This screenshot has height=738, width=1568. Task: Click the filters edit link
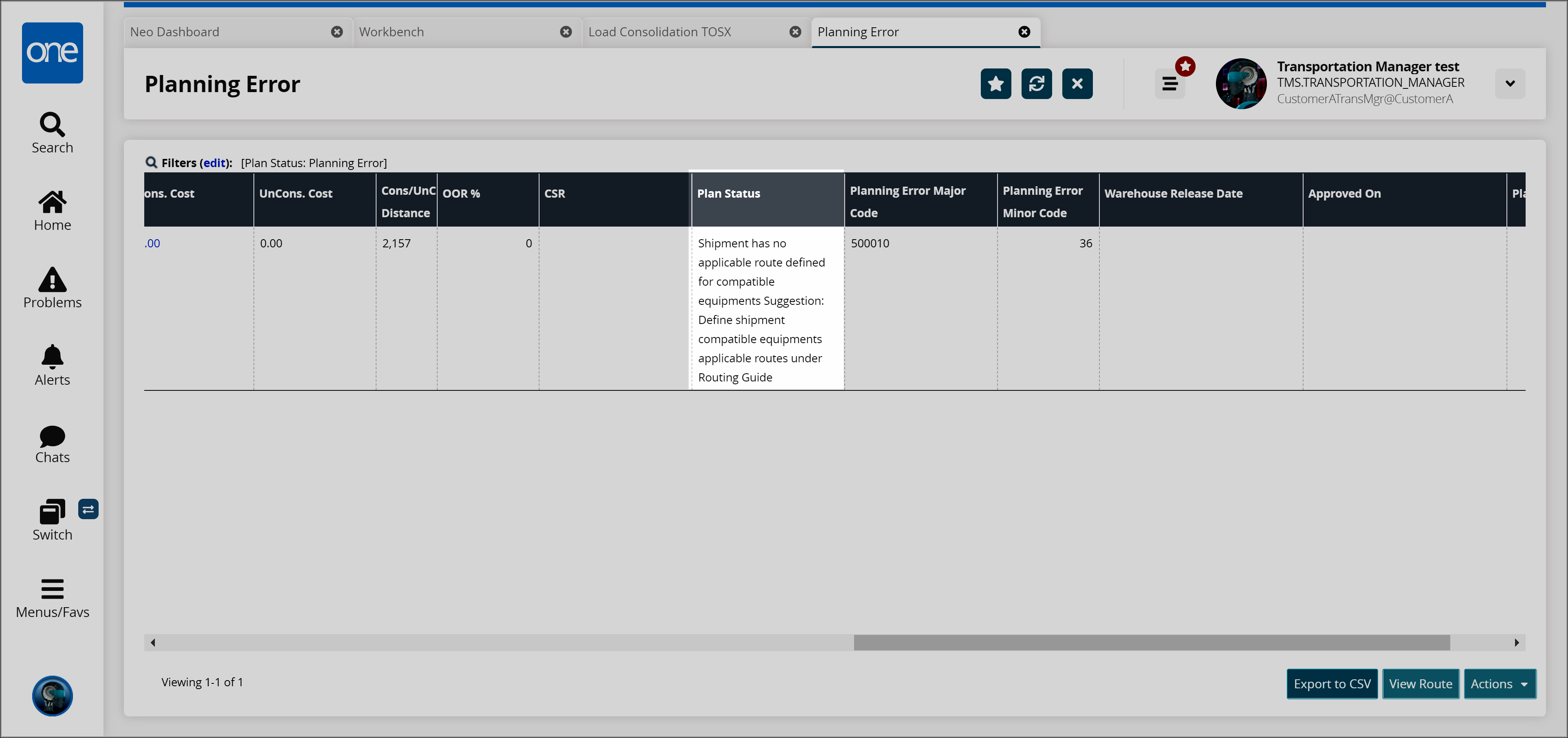[x=214, y=163]
